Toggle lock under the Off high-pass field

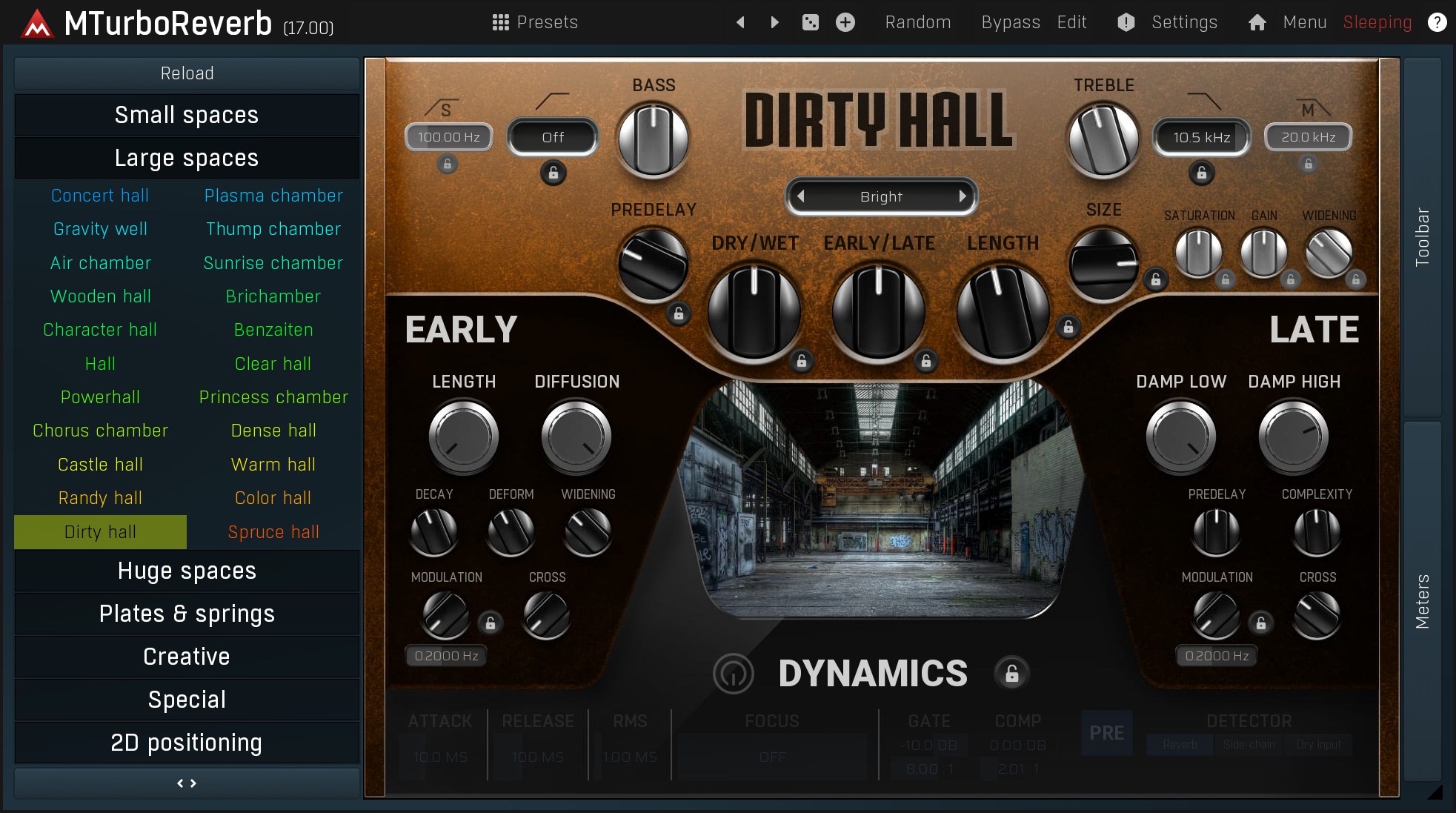point(553,173)
